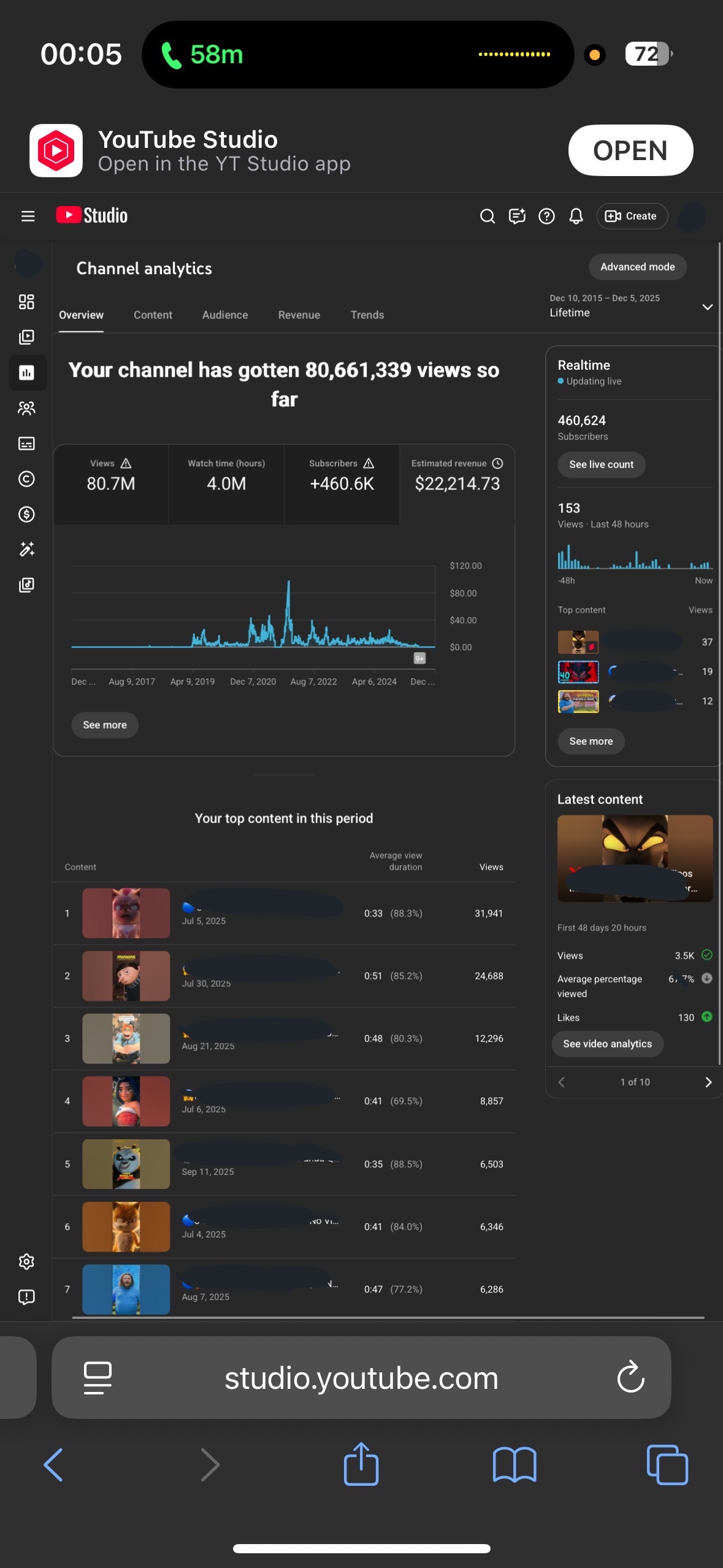
Task: Open Copyright icon in sidebar
Action: pos(26,478)
